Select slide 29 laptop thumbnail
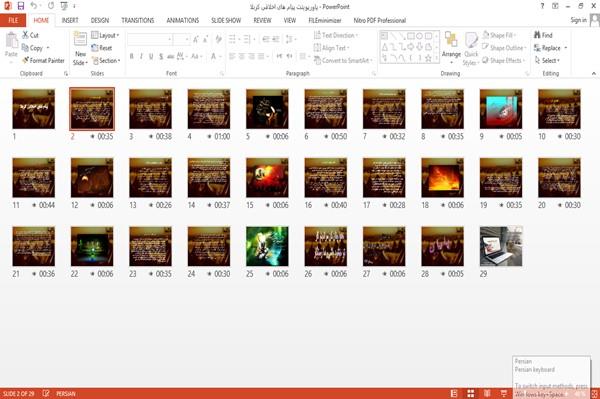The height and width of the screenshot is (399, 600). [x=501, y=246]
